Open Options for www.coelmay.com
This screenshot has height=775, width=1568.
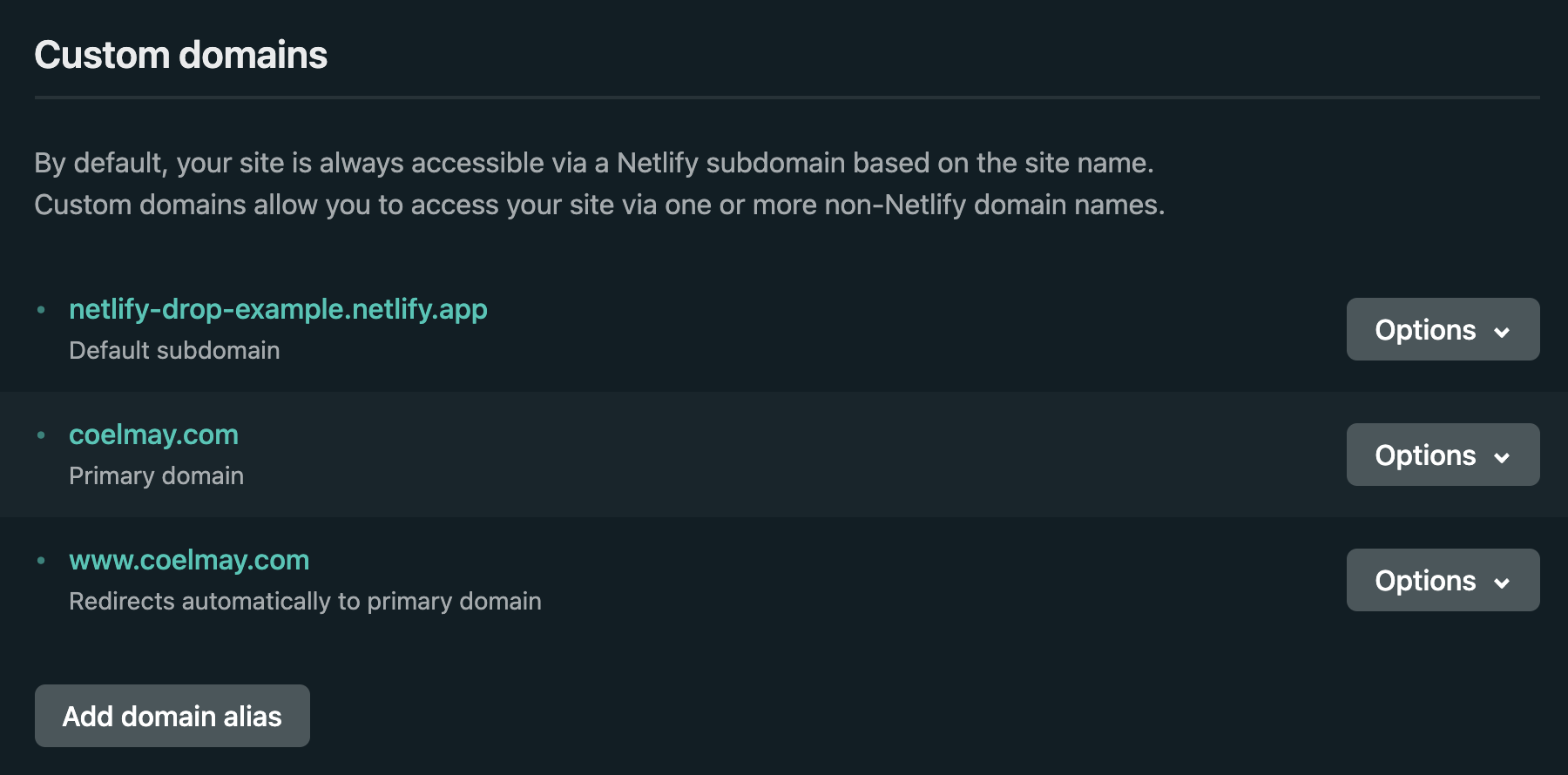[x=1443, y=580]
